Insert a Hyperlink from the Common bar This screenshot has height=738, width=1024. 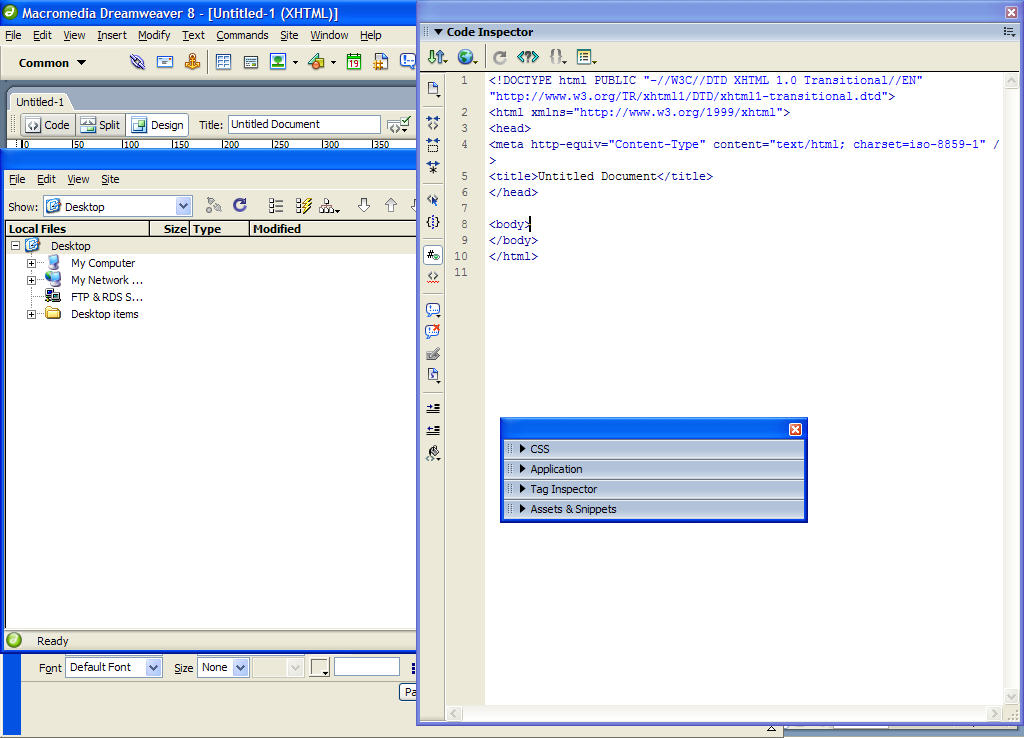[137, 62]
